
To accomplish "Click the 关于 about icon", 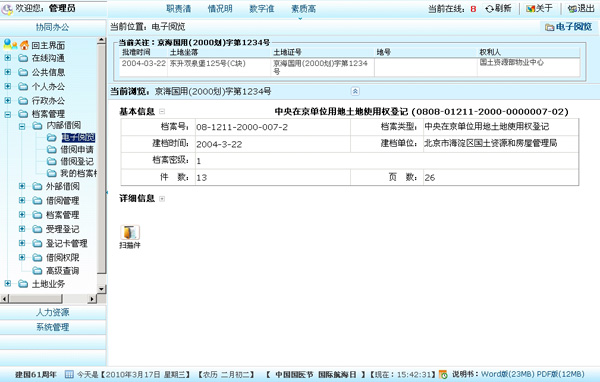I will [530, 8].
